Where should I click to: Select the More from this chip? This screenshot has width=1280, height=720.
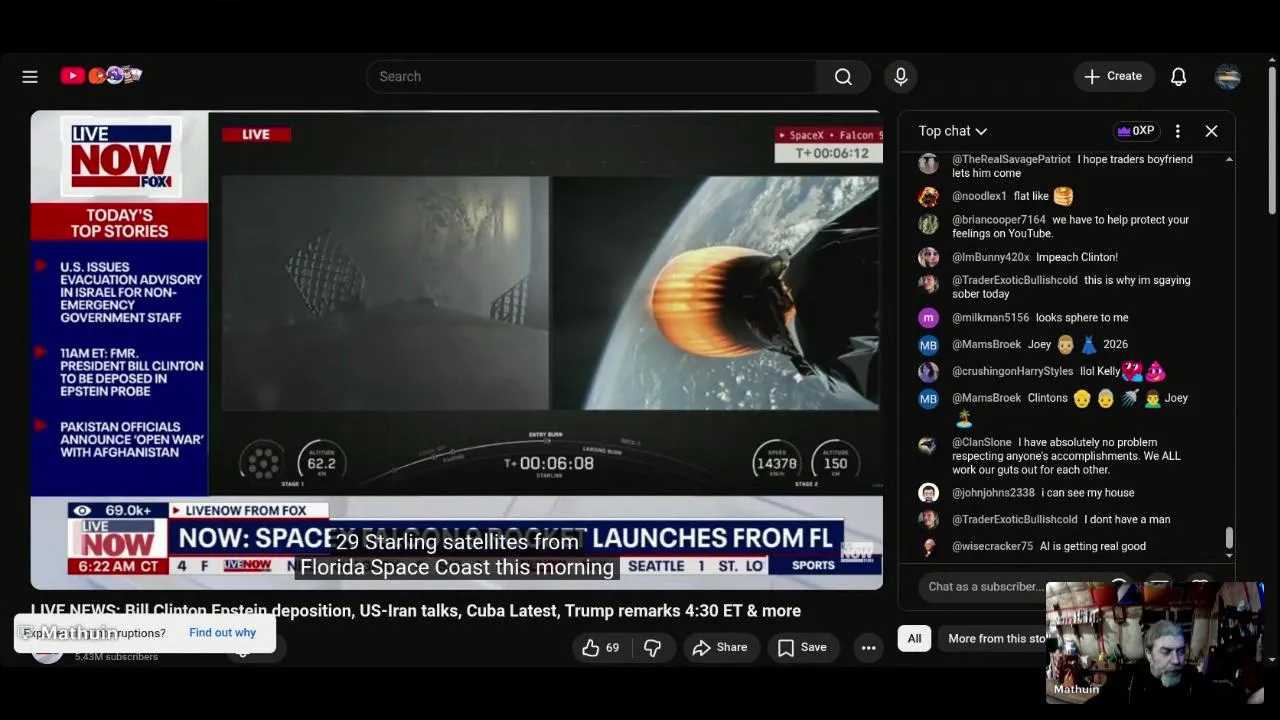997,639
